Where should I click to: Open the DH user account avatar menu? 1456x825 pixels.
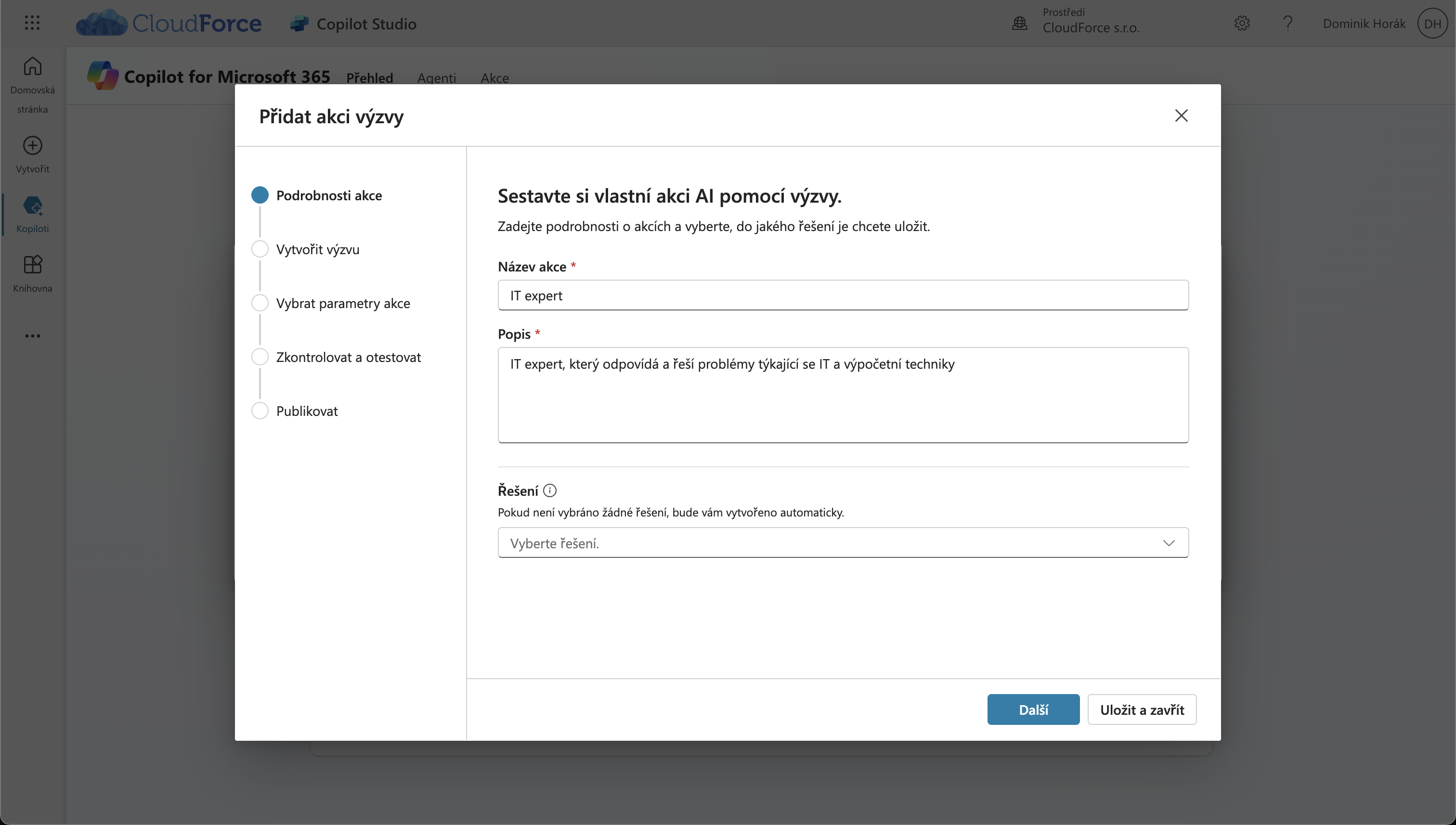click(1432, 23)
